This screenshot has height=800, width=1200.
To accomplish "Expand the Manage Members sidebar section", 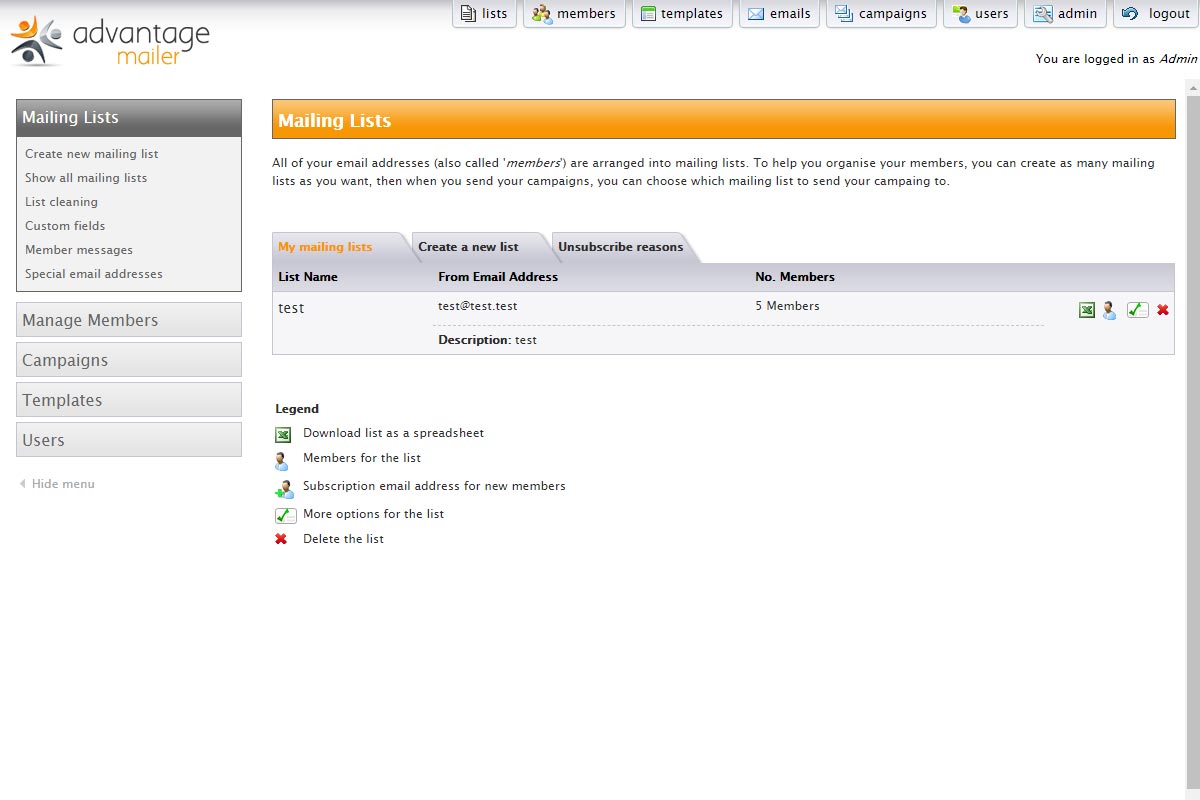I will tap(129, 320).
